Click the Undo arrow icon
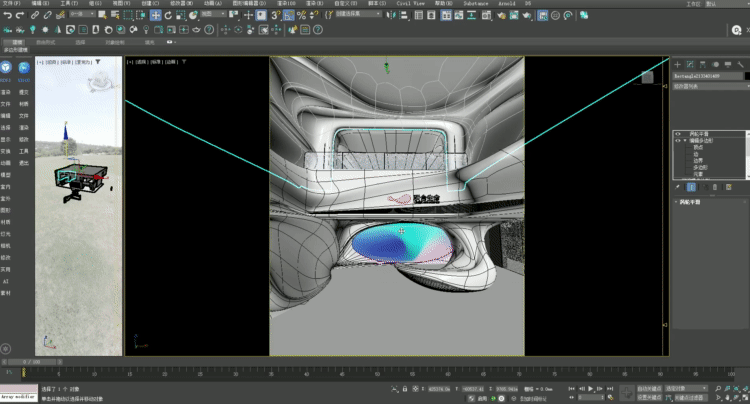 [7, 16]
